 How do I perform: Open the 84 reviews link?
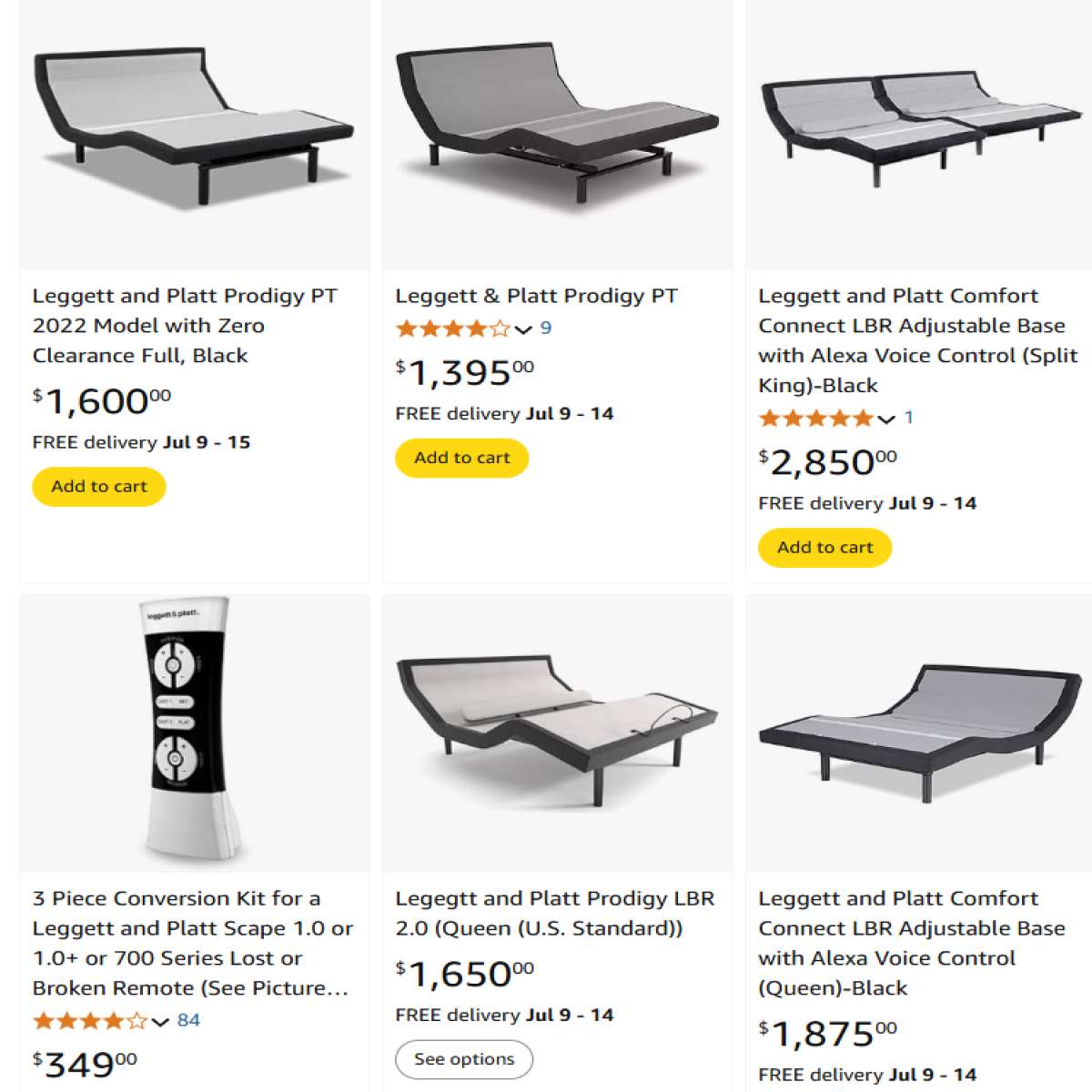(x=188, y=1020)
